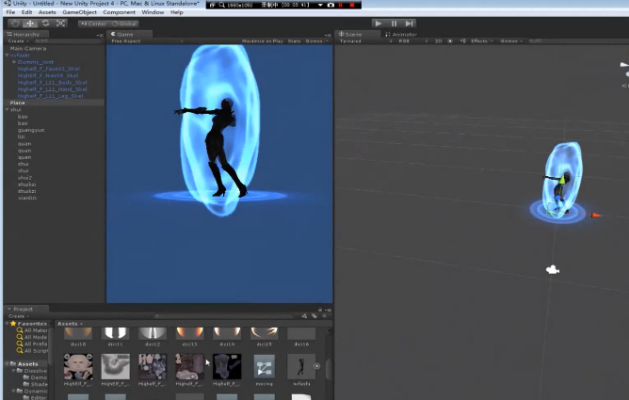Switch to the Animator tab
Screen dimensions: 629x400
click(x=401, y=35)
